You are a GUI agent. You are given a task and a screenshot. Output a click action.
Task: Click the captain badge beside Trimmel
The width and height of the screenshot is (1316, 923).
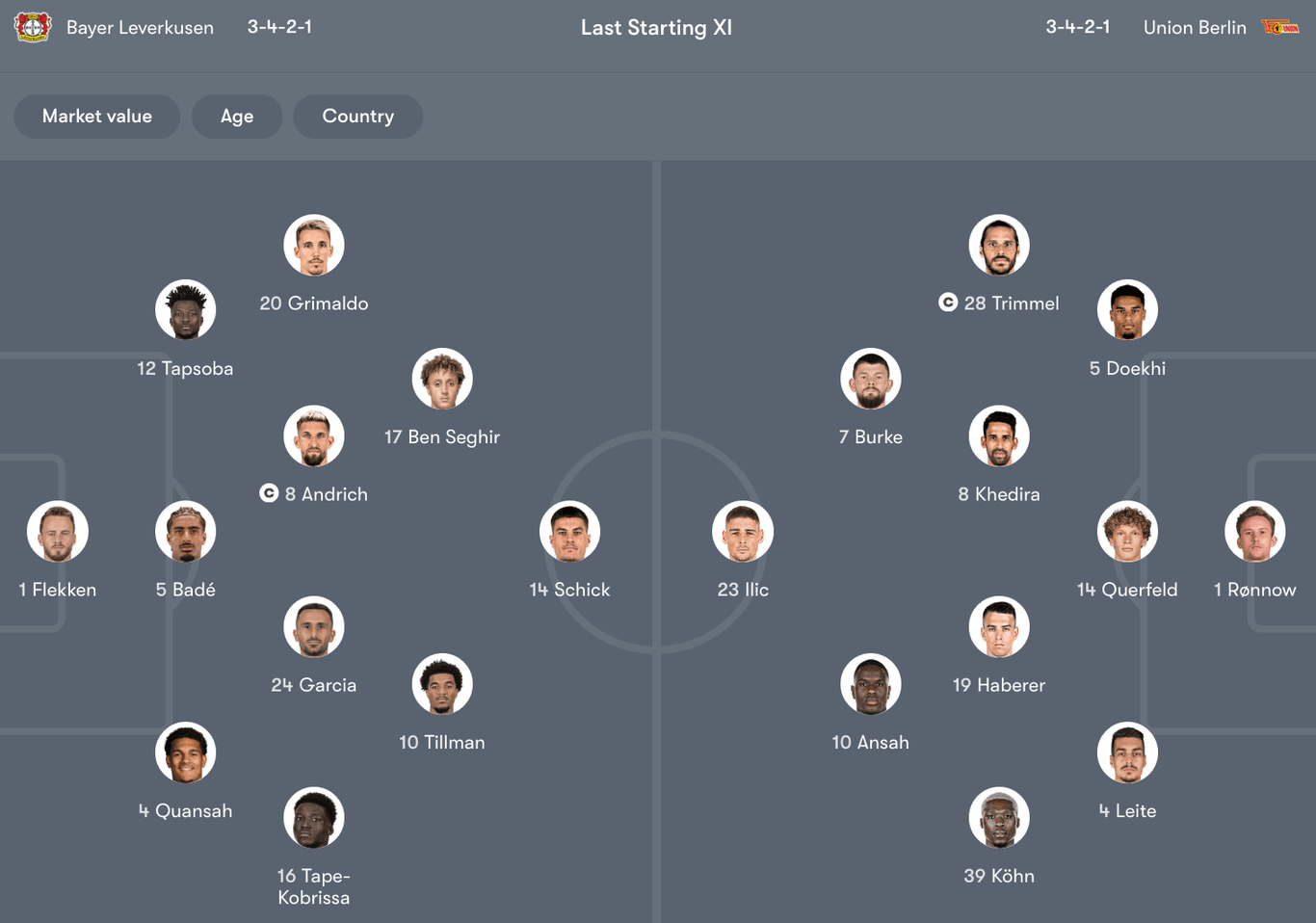pos(948,303)
